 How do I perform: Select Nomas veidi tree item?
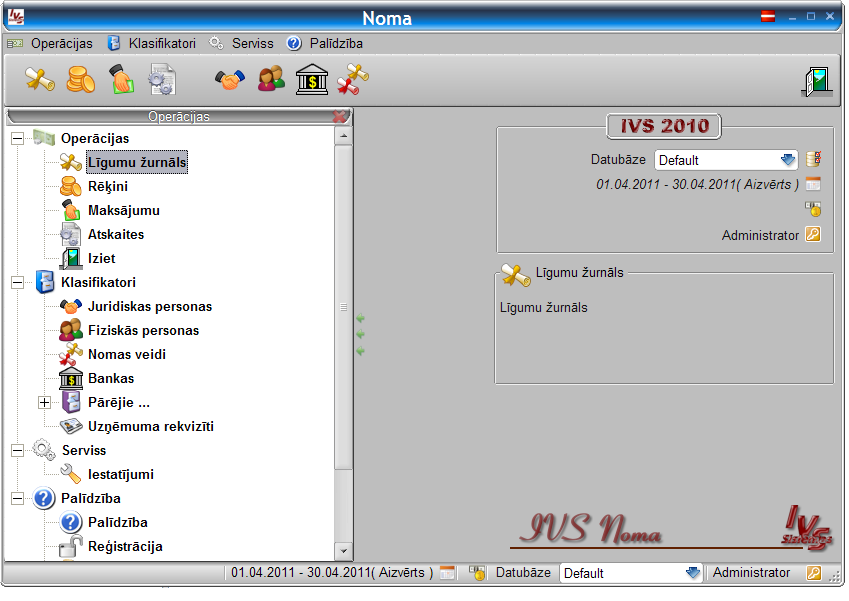click(x=127, y=355)
